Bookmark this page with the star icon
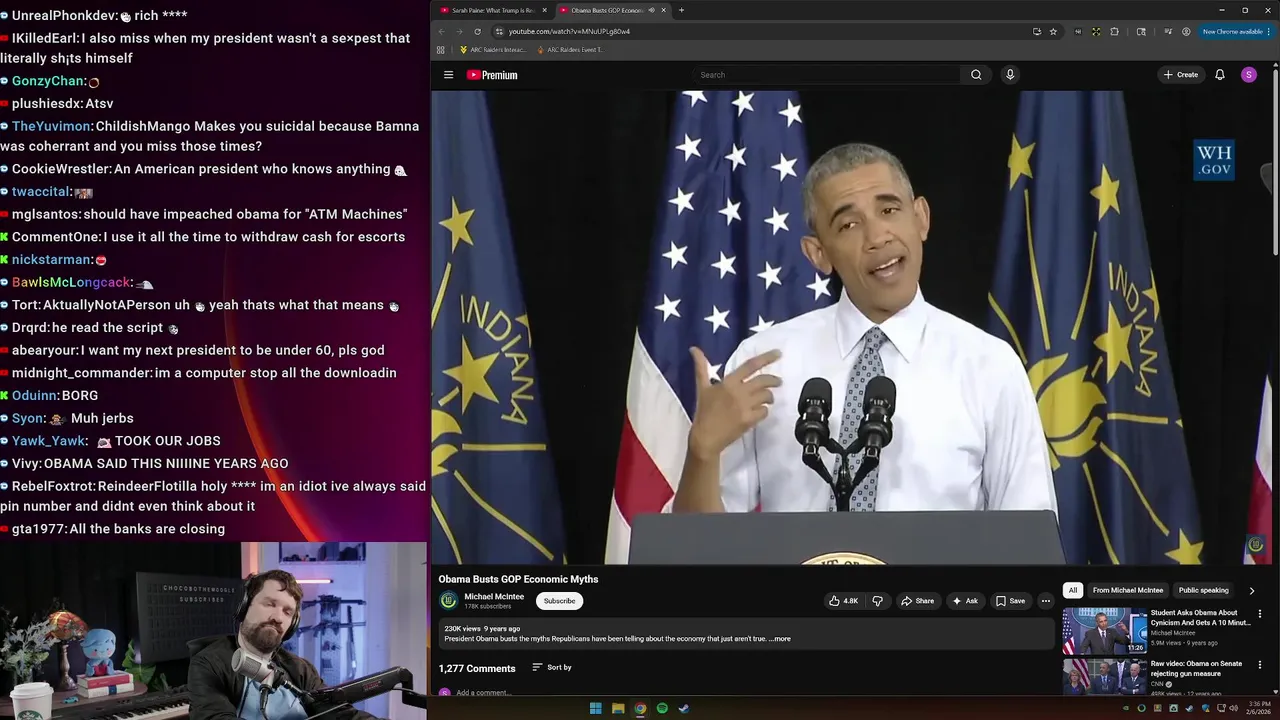This screenshot has height=720, width=1280. (x=1053, y=31)
